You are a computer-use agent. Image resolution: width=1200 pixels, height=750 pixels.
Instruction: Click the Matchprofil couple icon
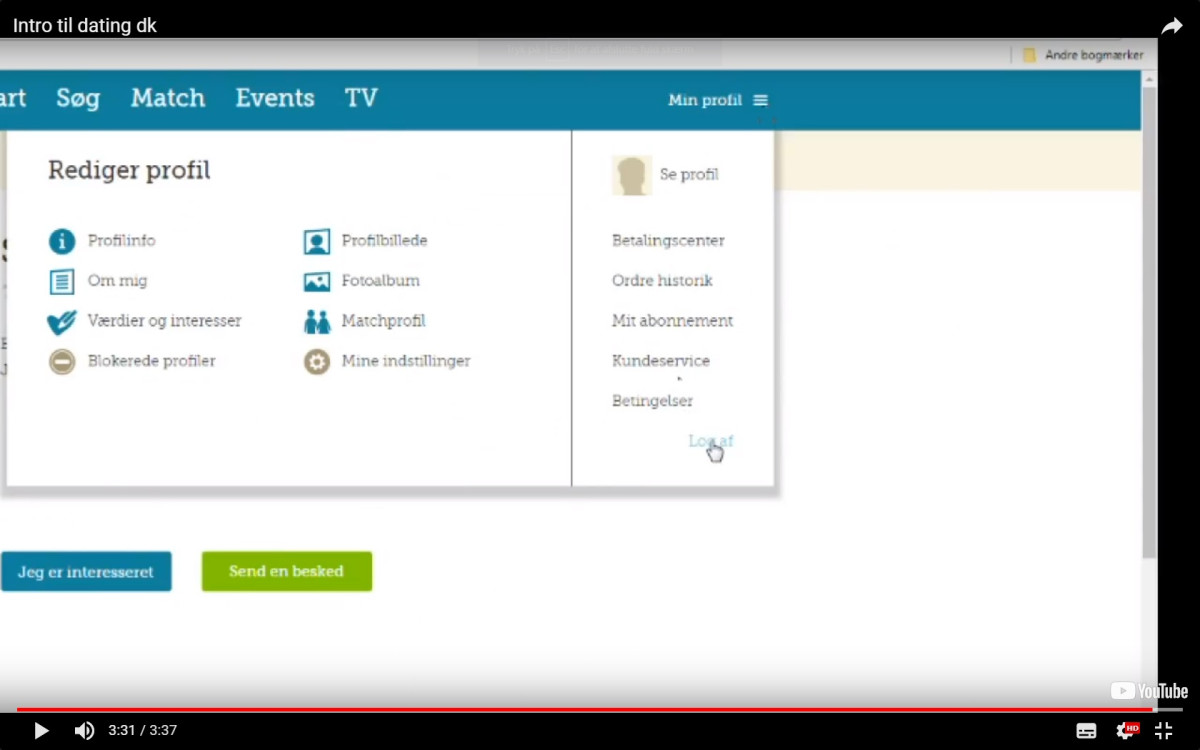coord(317,321)
